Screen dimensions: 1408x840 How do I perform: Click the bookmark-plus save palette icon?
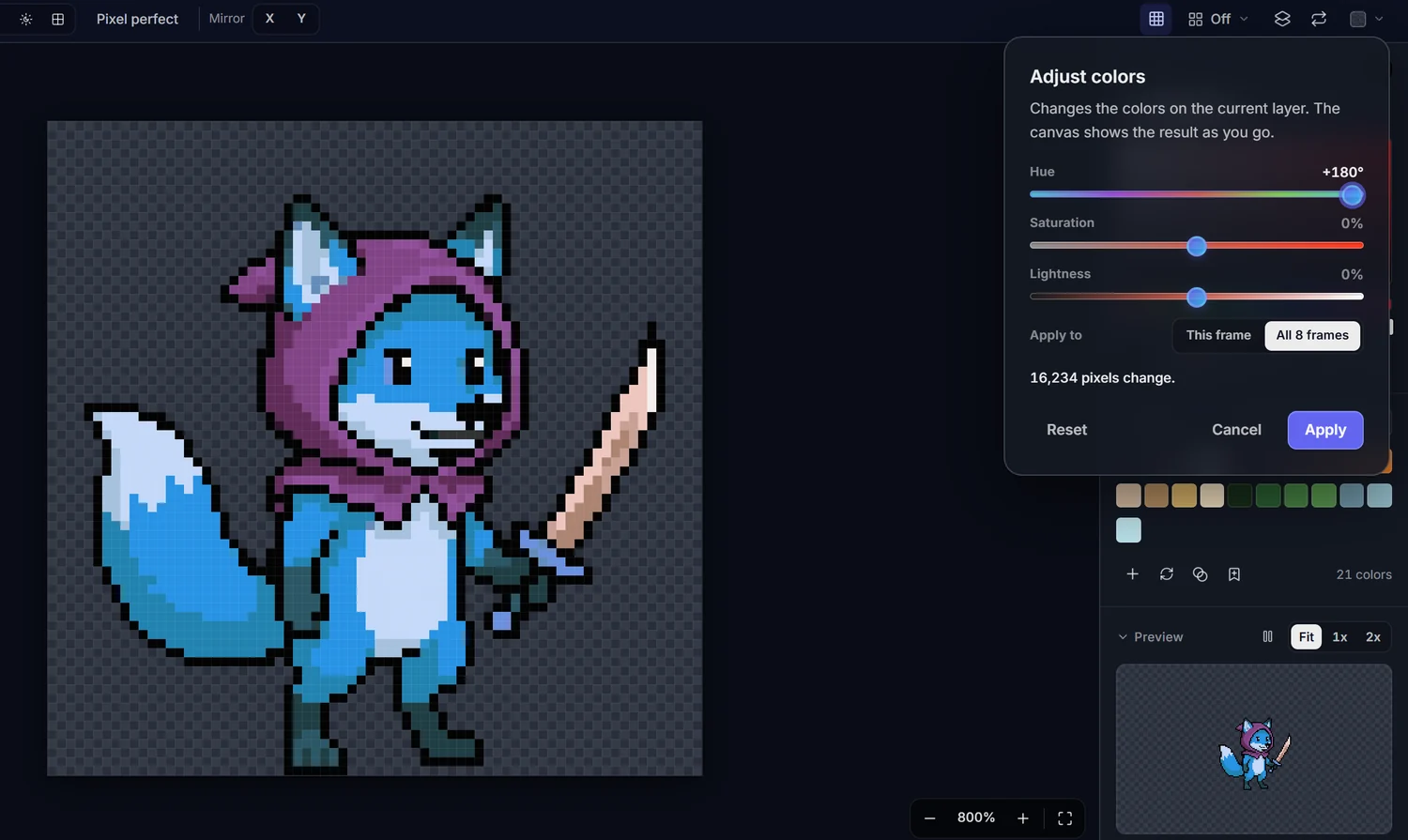pyautogui.click(x=1234, y=574)
